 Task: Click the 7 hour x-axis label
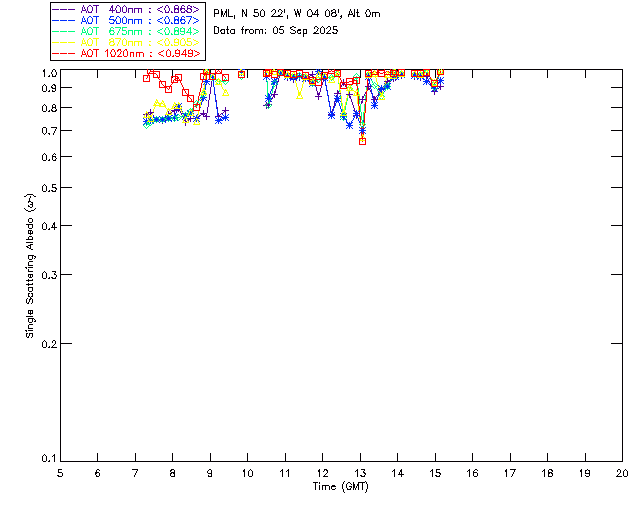point(135,473)
